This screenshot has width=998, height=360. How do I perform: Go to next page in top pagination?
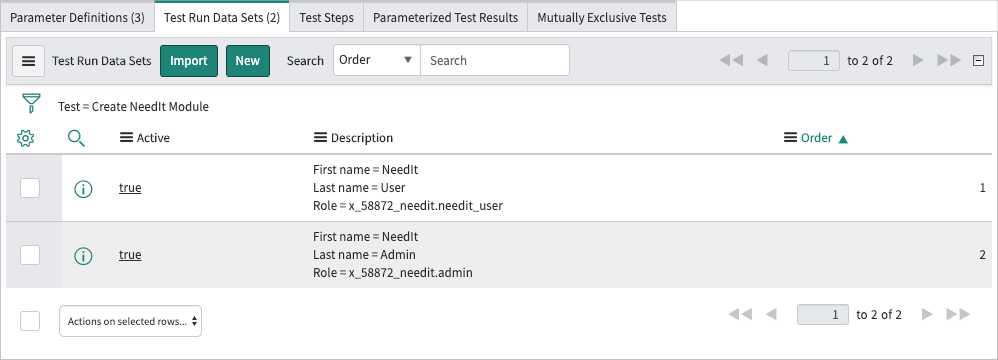pos(918,60)
